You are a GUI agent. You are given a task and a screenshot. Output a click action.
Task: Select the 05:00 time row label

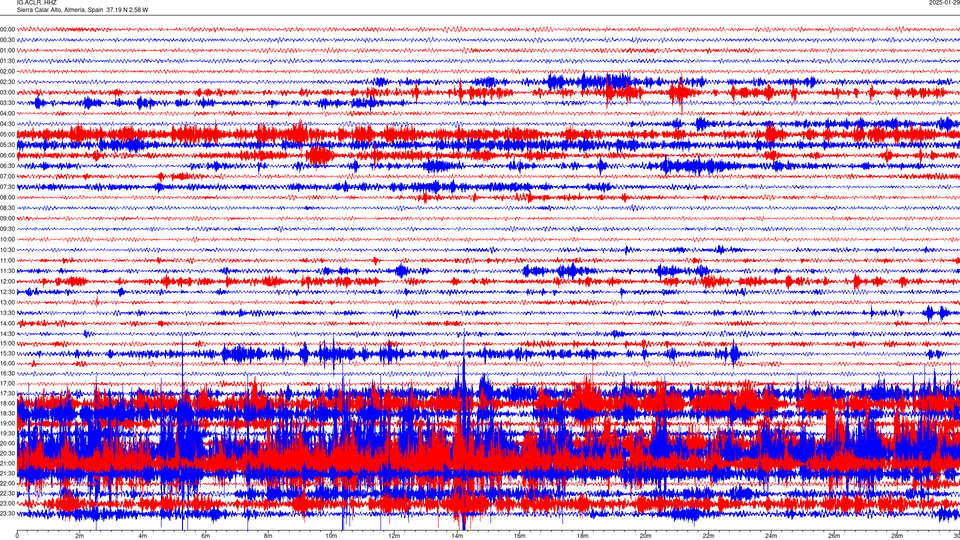click(x=7, y=134)
